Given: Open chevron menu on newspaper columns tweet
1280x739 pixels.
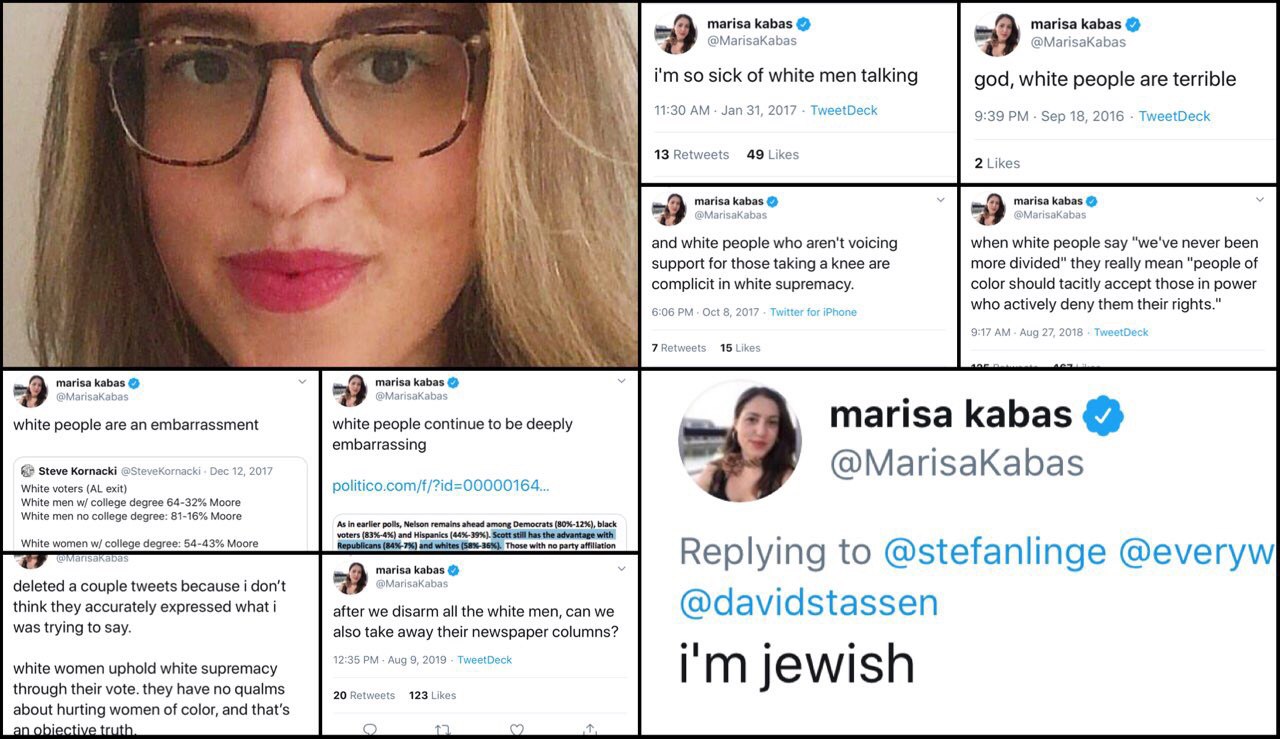Looking at the screenshot, I should pyautogui.click(x=621, y=569).
